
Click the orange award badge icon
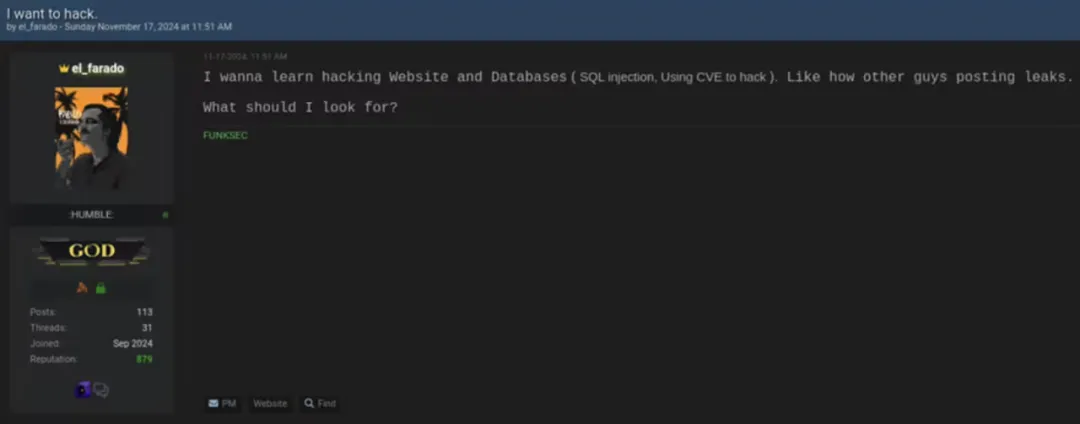pos(83,288)
